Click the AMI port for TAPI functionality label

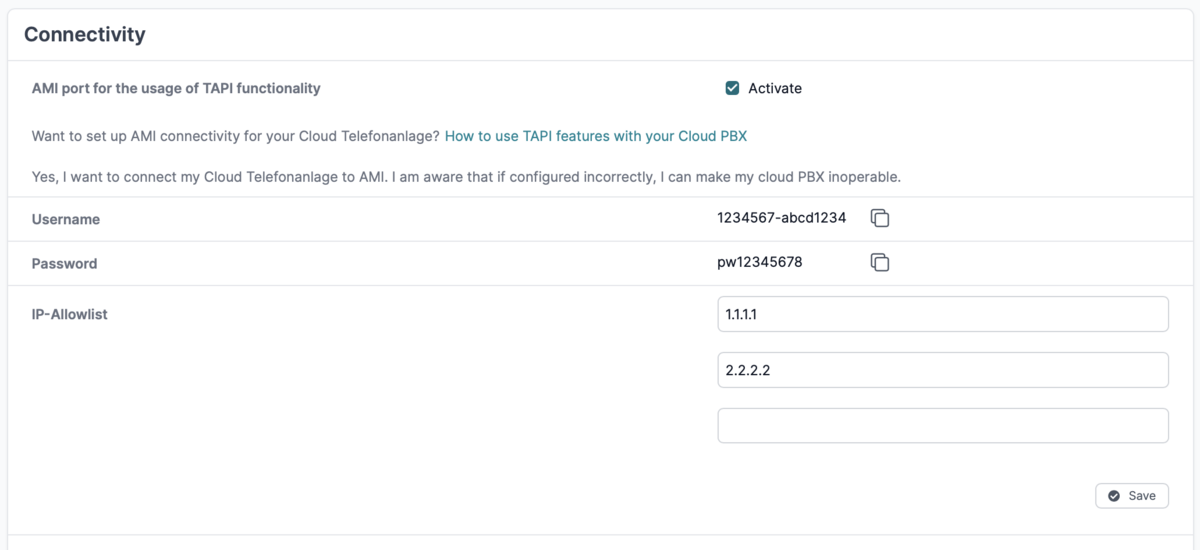(176, 88)
